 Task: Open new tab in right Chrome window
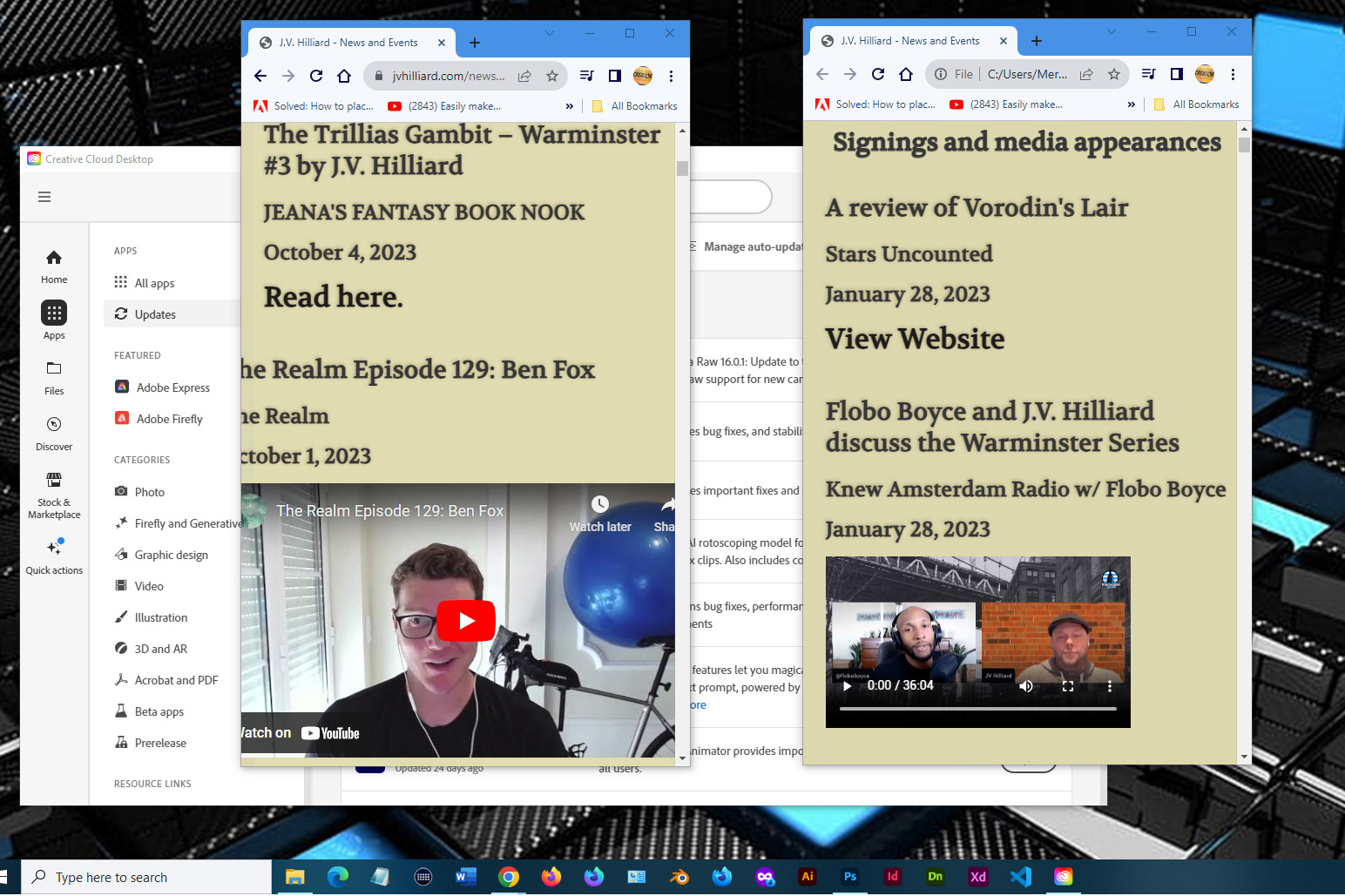1037,41
